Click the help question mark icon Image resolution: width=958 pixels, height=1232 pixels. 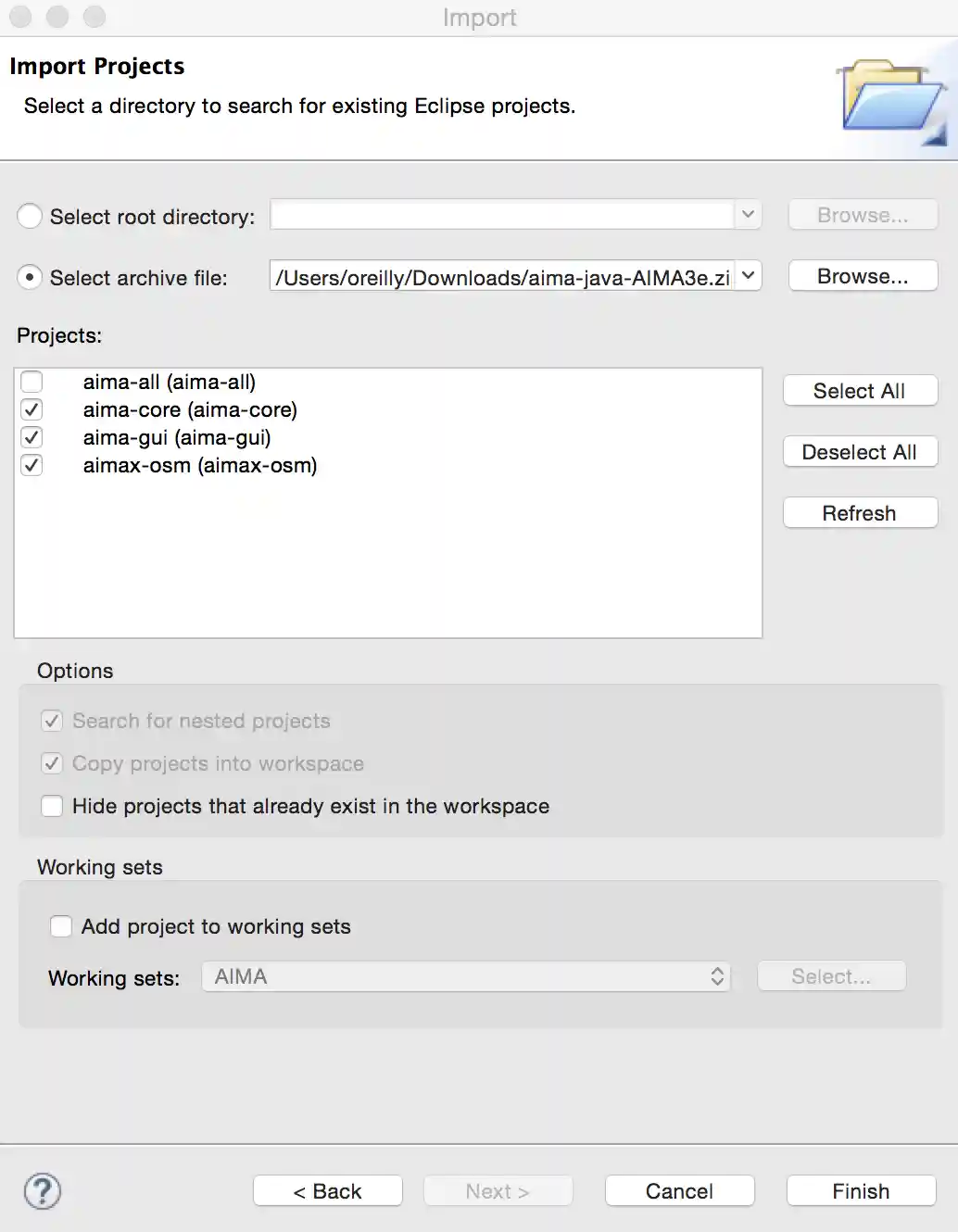[43, 1191]
